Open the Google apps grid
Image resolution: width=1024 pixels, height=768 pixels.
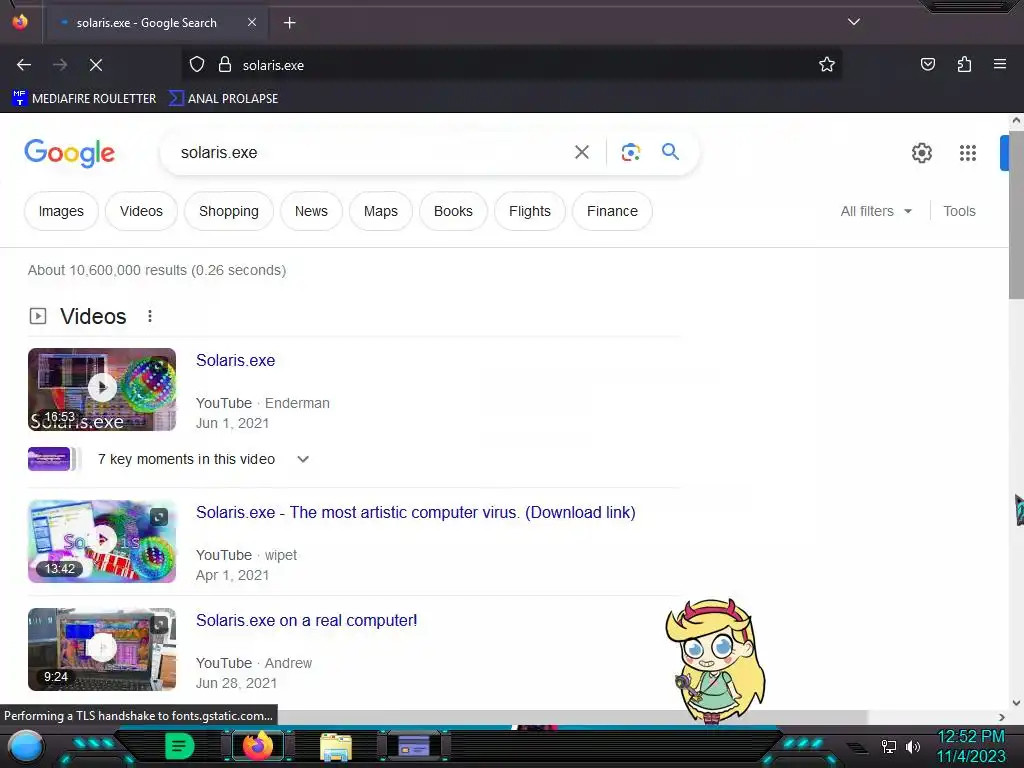[x=968, y=153]
